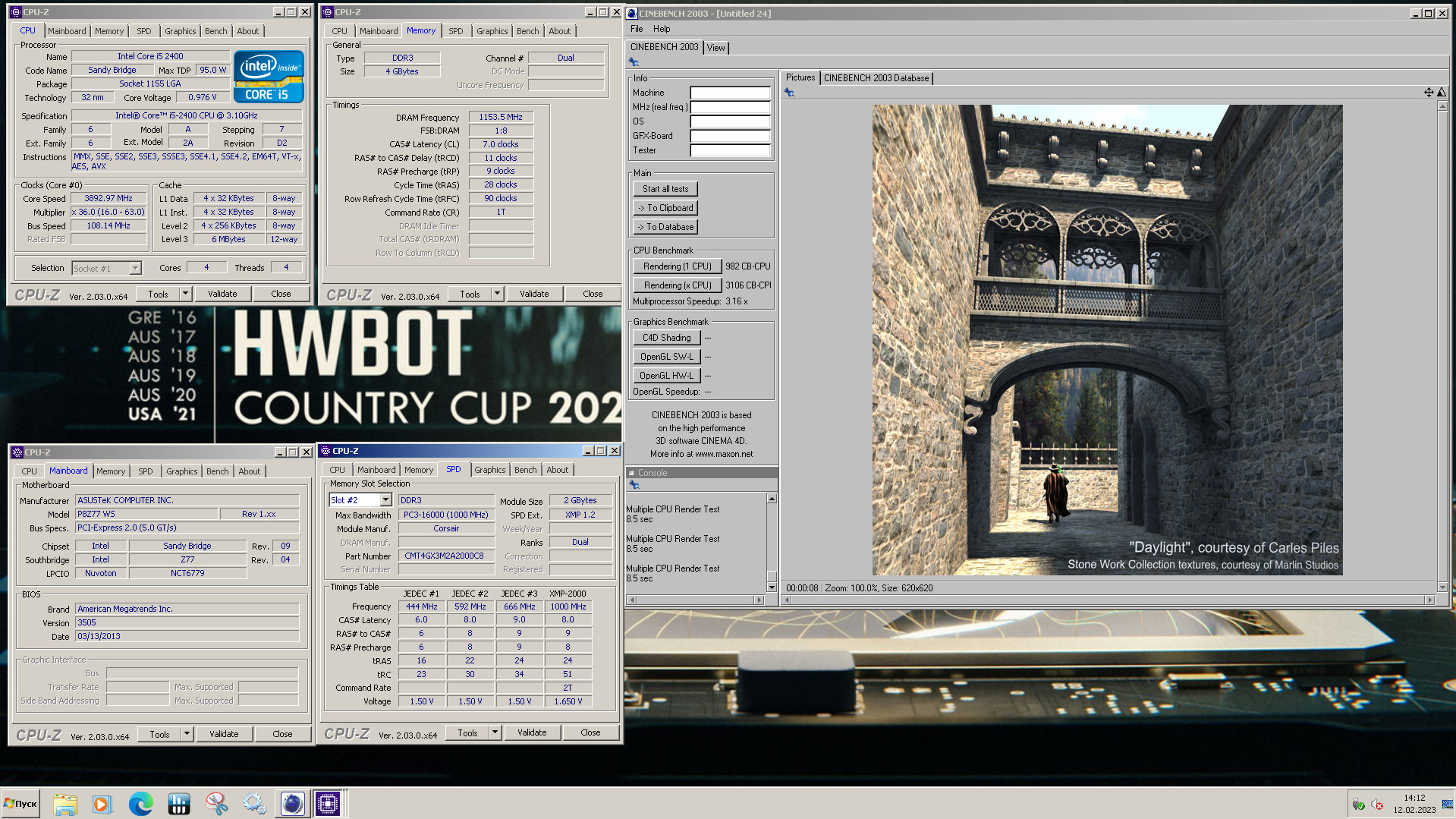Click the pin icon under CINEBENCH 2003 tab
The height and width of the screenshot is (819, 1456).
click(x=634, y=62)
